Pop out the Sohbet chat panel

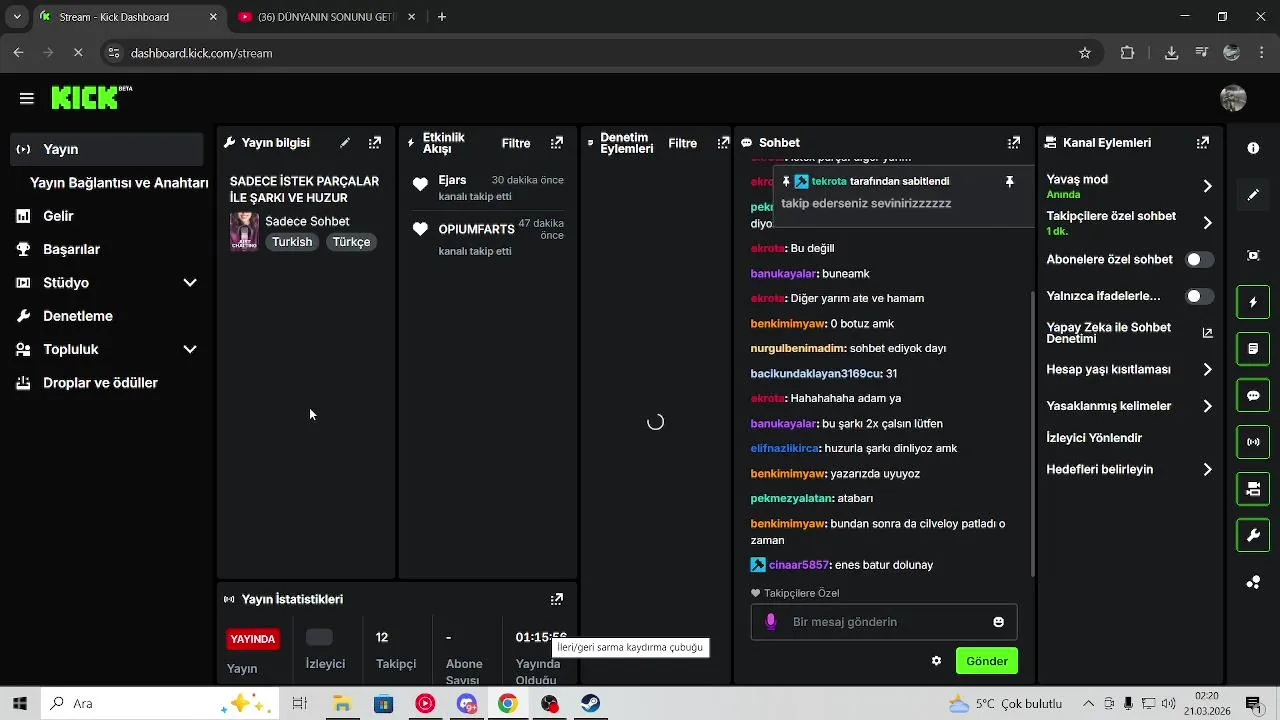click(x=1014, y=143)
